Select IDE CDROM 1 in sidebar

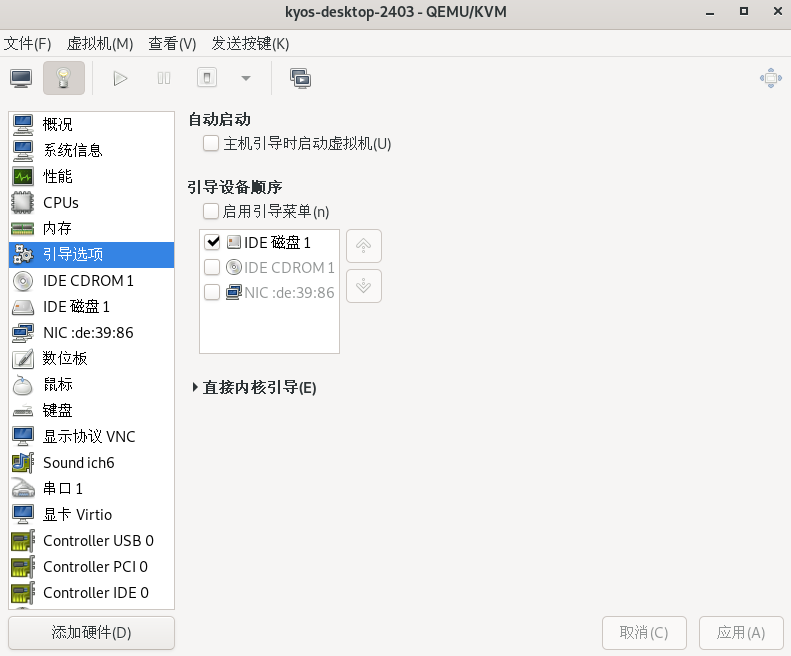(92, 281)
